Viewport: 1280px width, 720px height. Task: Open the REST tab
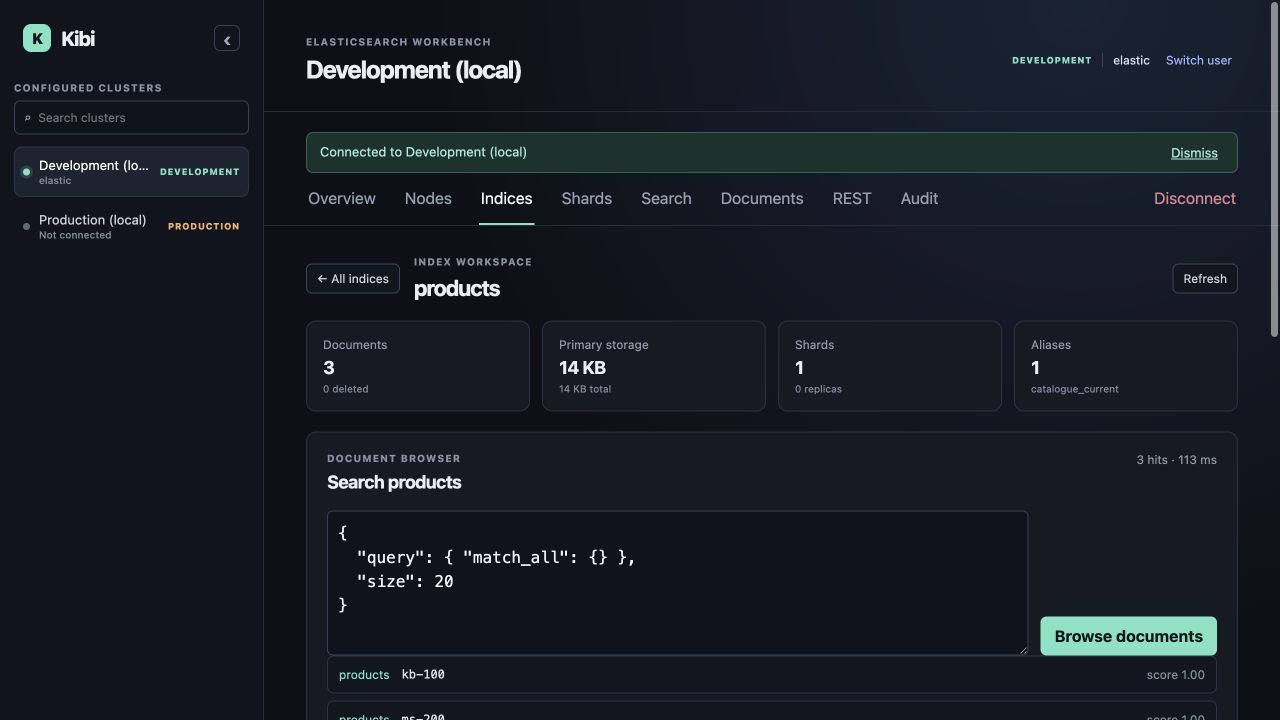[852, 198]
